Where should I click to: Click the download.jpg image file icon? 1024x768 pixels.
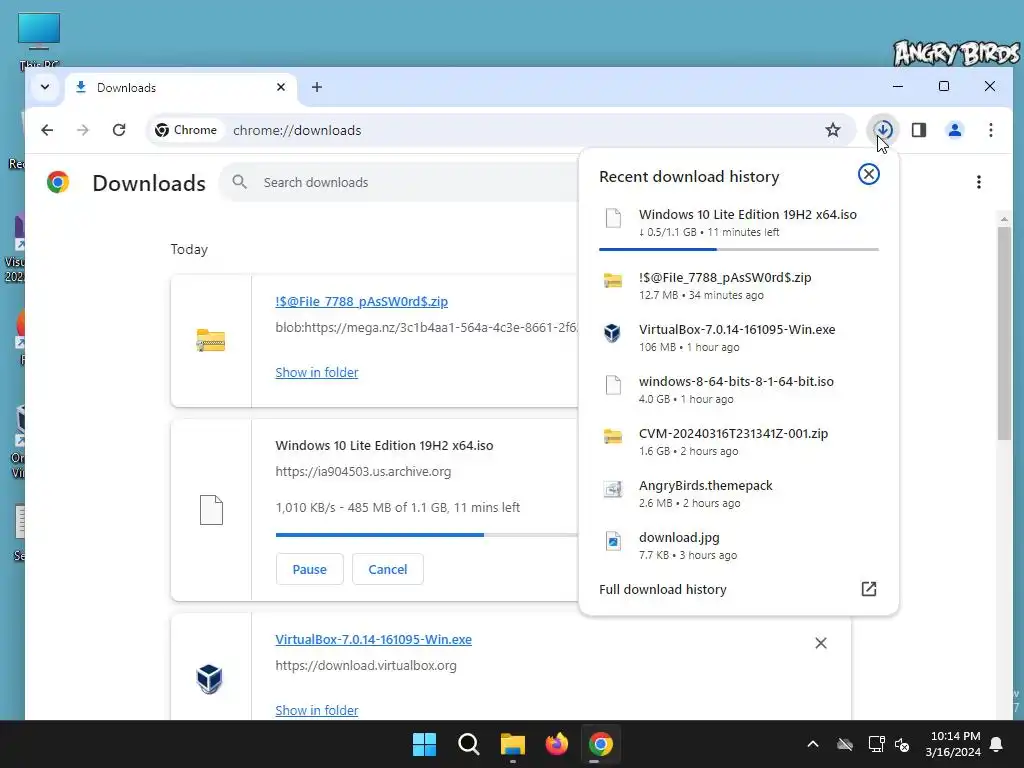tap(613, 541)
